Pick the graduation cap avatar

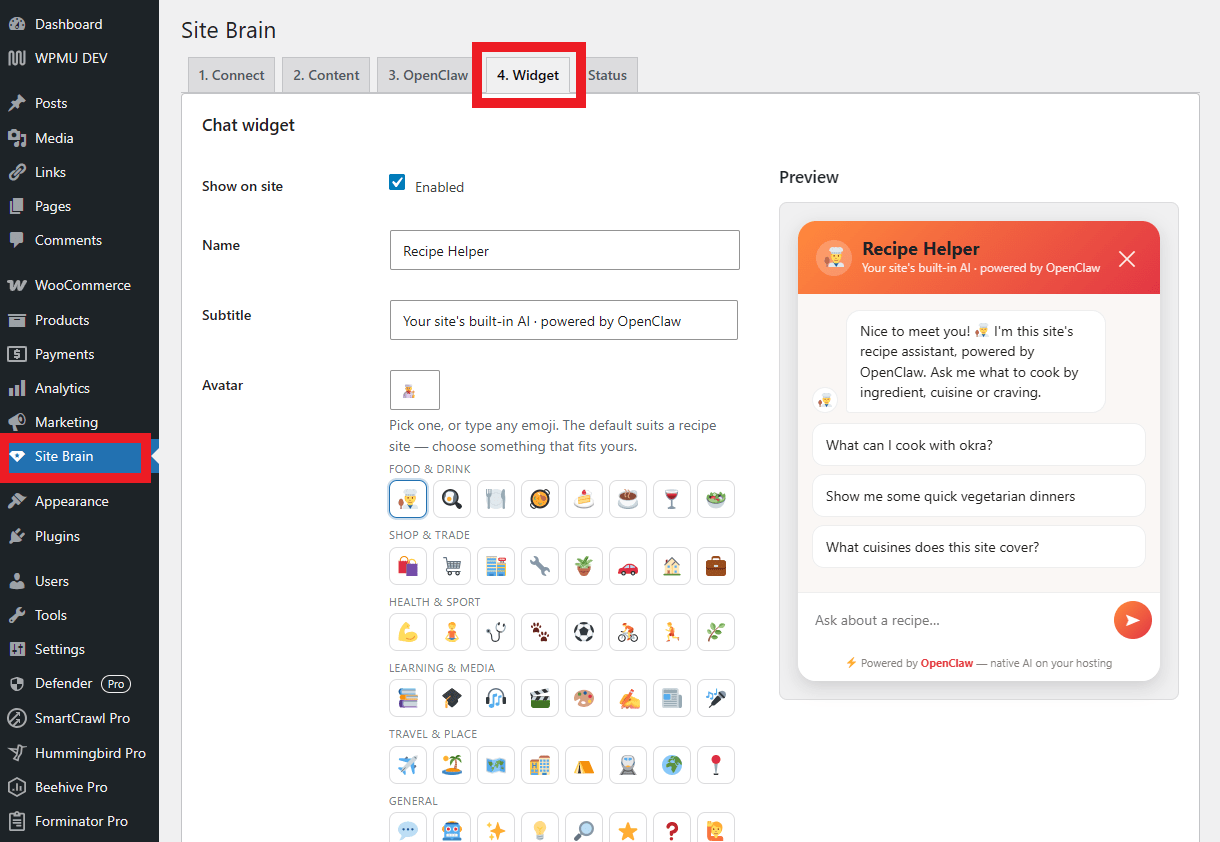click(x=452, y=698)
